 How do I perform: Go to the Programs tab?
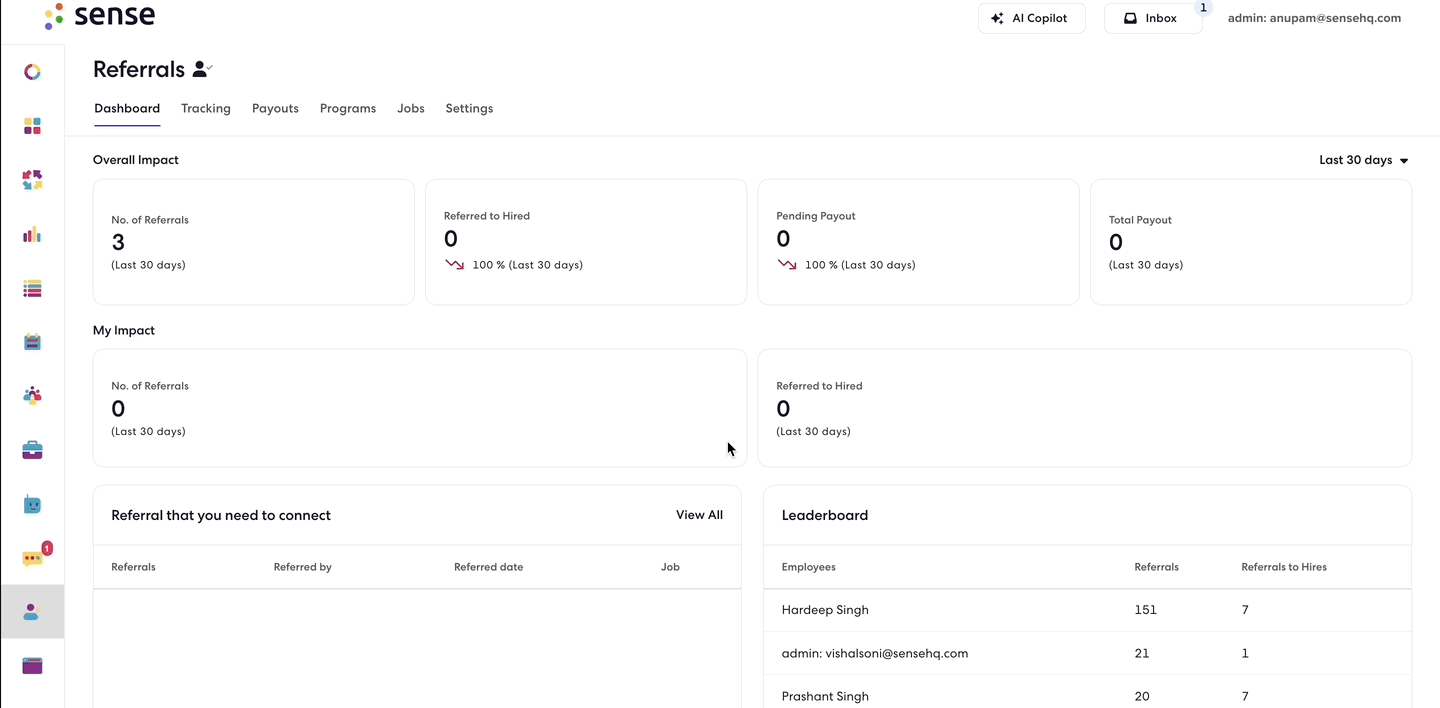click(x=348, y=108)
